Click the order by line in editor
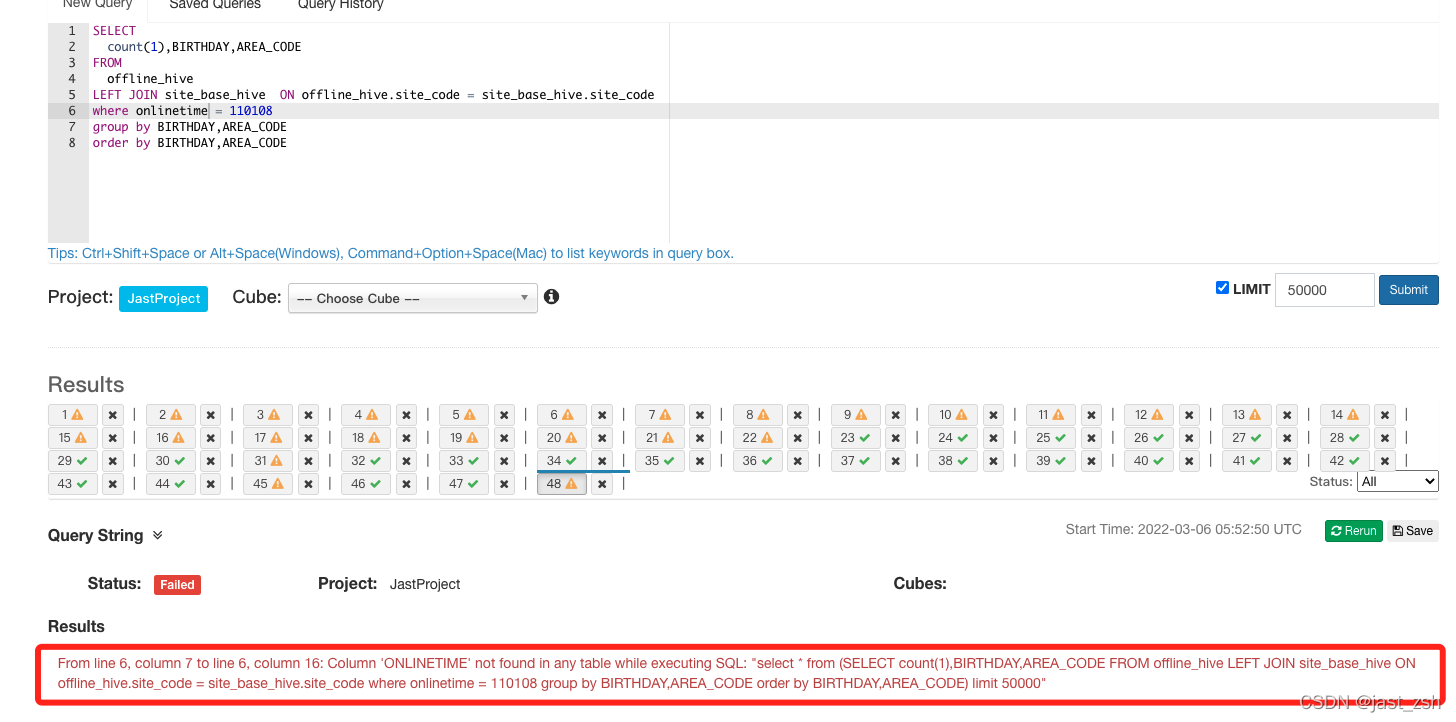 pyautogui.click(x=190, y=143)
